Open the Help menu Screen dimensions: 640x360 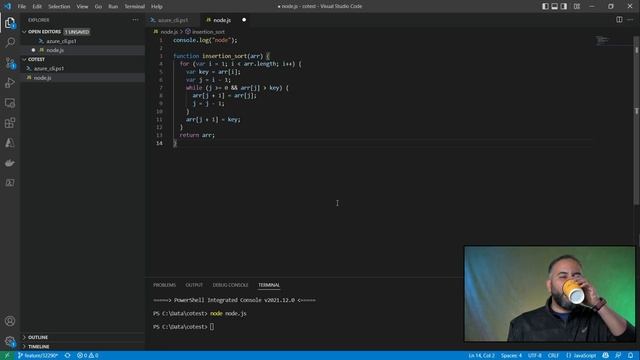(x=157, y=7)
